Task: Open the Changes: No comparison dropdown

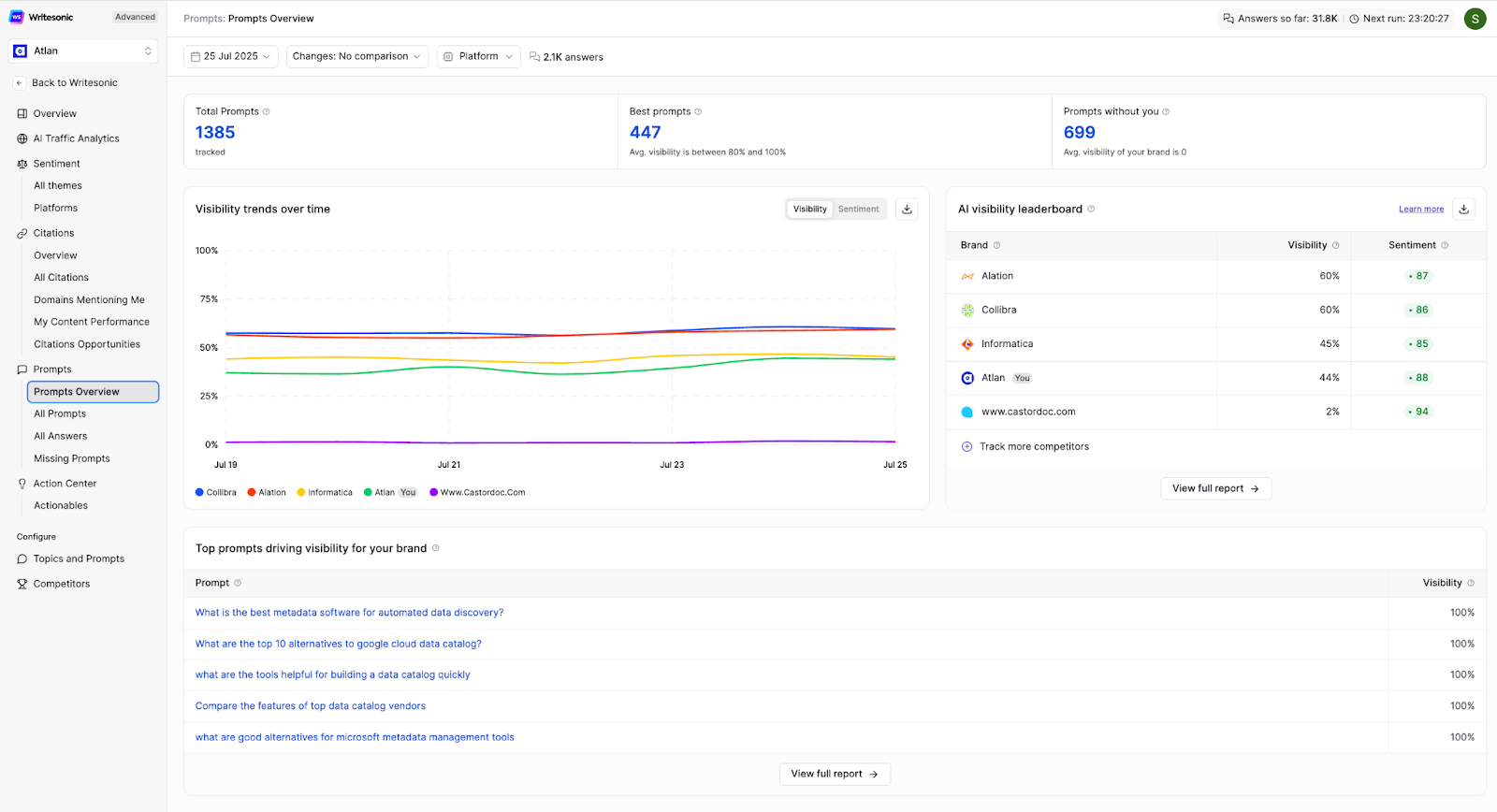Action: tap(357, 57)
